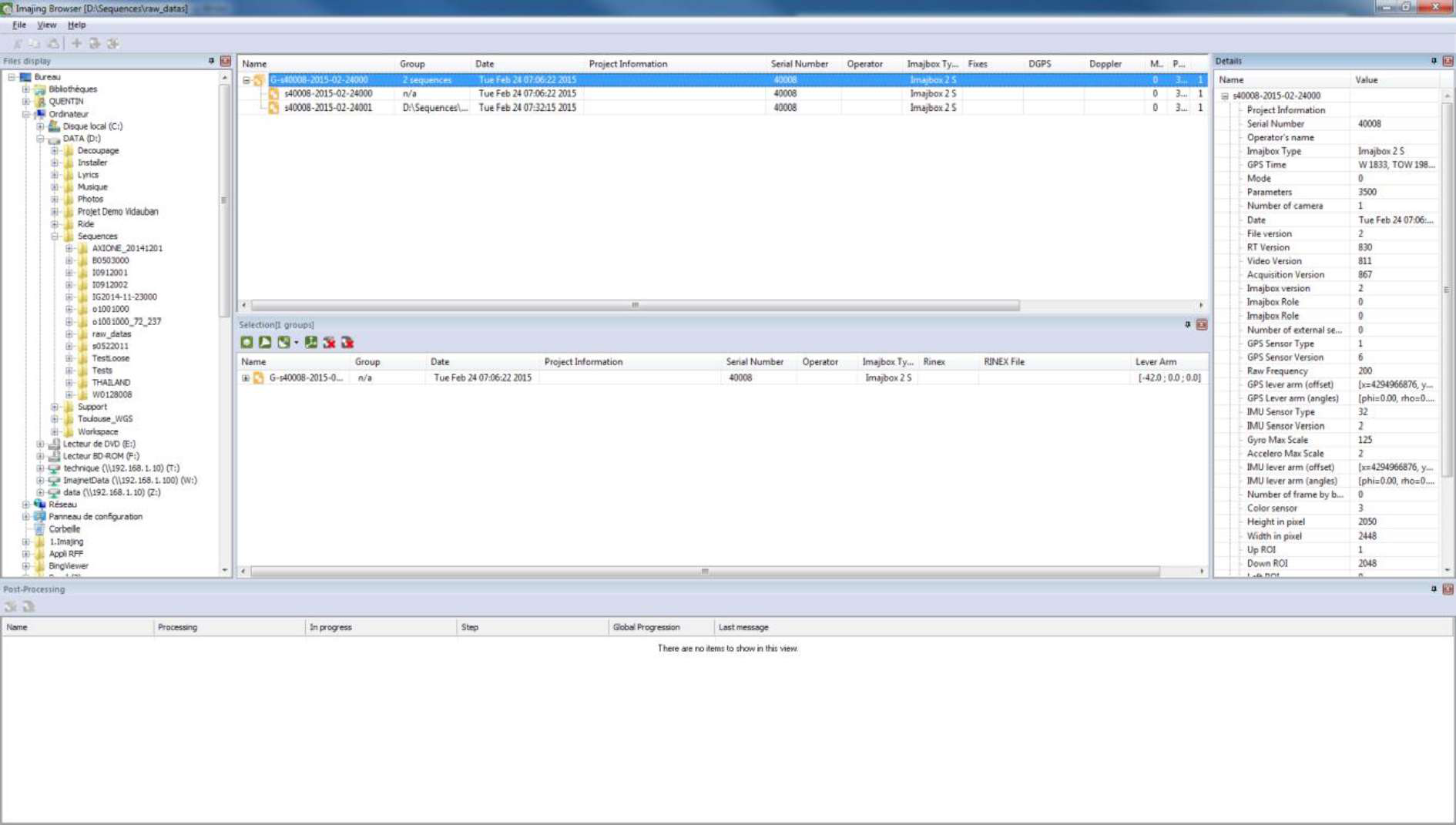This screenshot has height=825, width=1456.
Task: Select ImajnetData network drive (W:)
Action: point(130,481)
